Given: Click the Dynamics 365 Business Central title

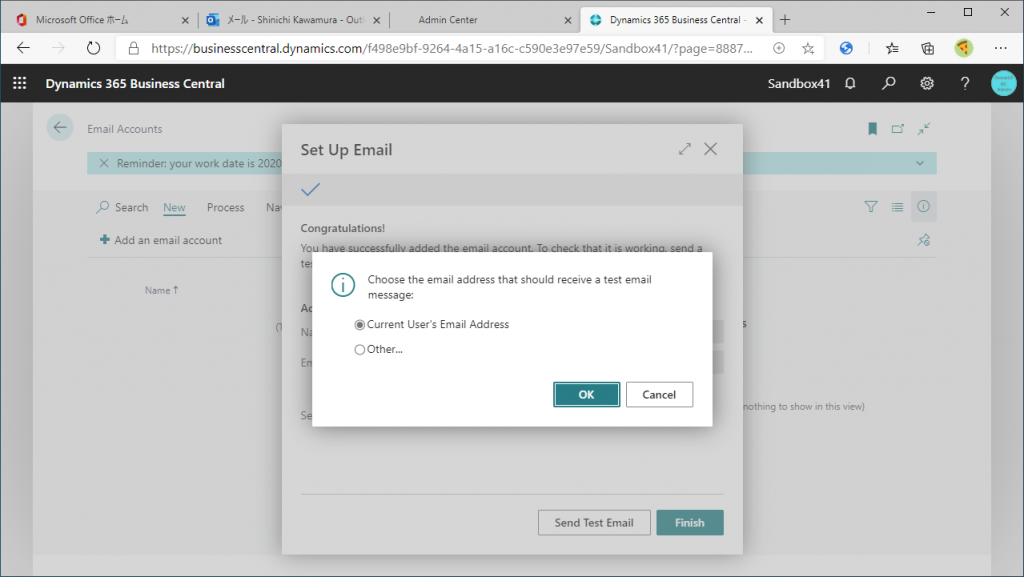Looking at the screenshot, I should [135, 84].
